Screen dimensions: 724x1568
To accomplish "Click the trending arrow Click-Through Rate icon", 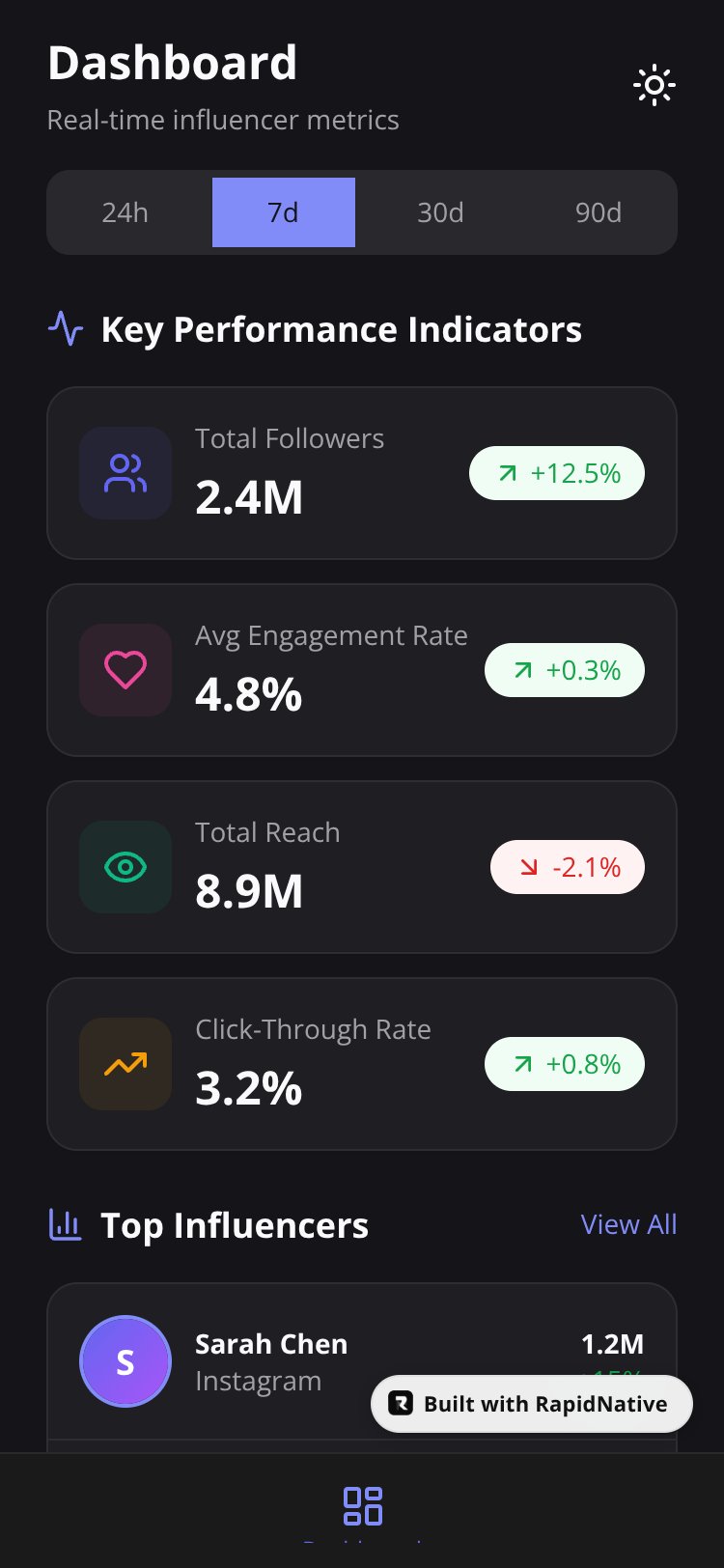I will pos(125,1064).
